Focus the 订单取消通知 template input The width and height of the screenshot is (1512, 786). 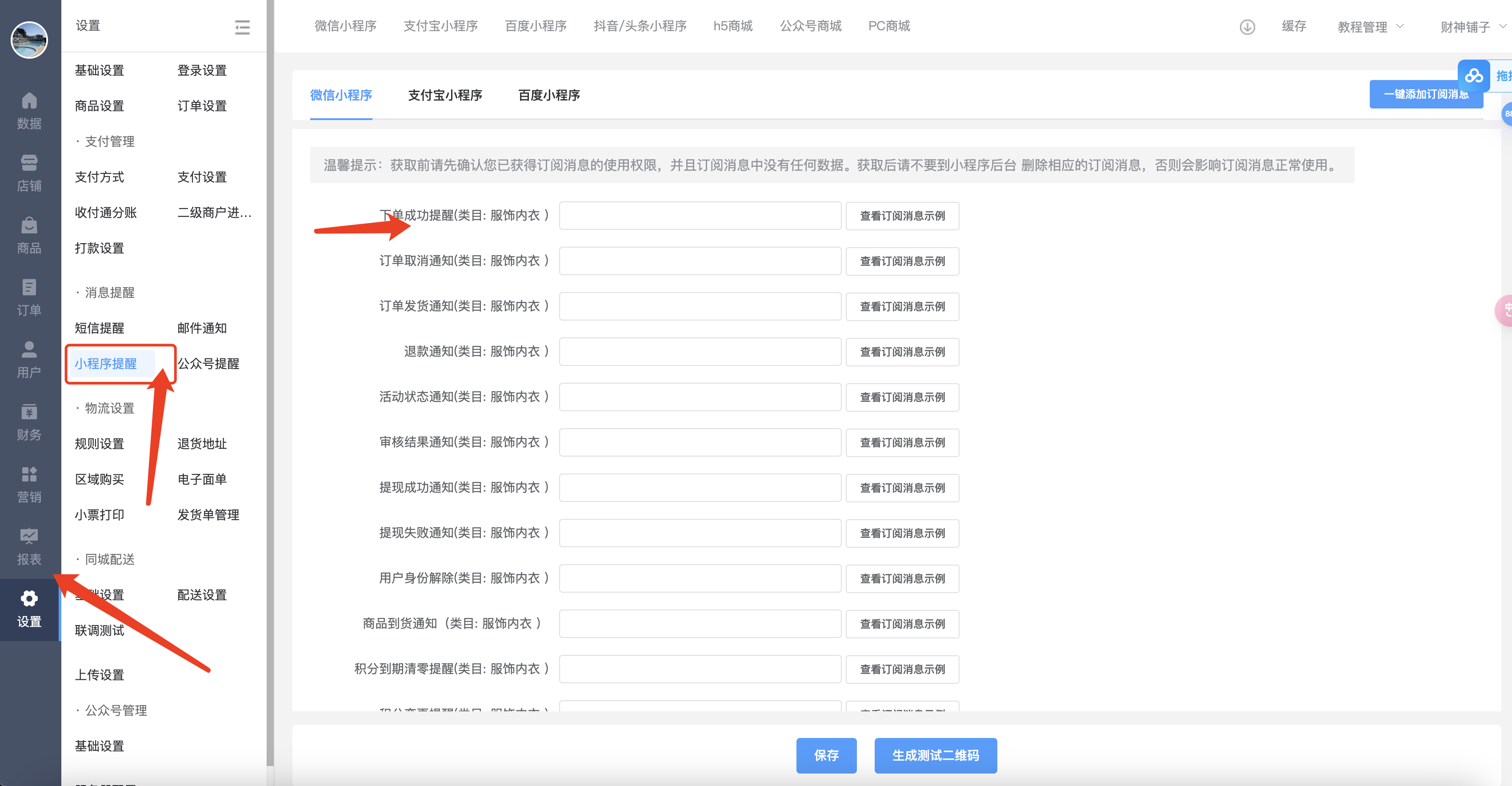pyautogui.click(x=700, y=261)
